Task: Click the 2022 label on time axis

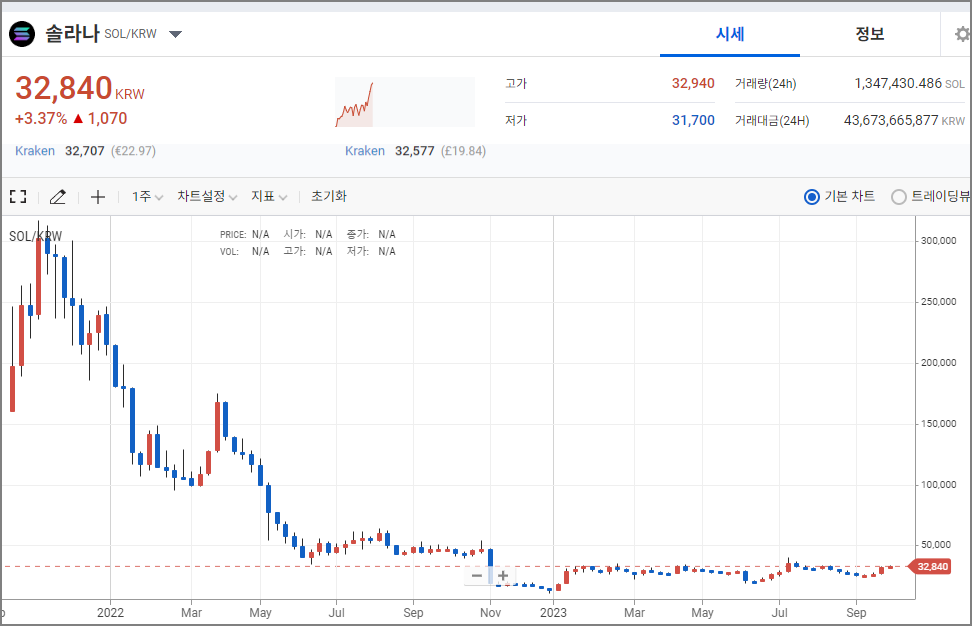Action: coord(110,612)
